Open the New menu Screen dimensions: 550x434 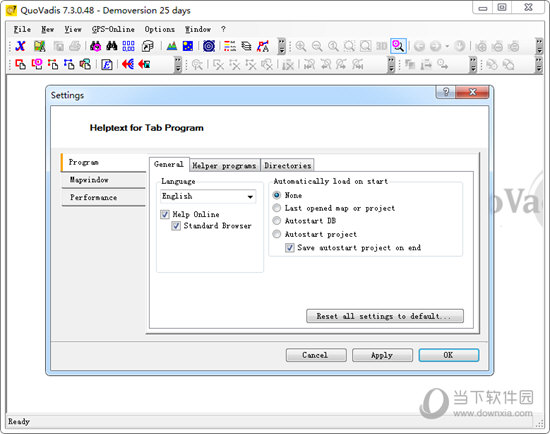48,29
